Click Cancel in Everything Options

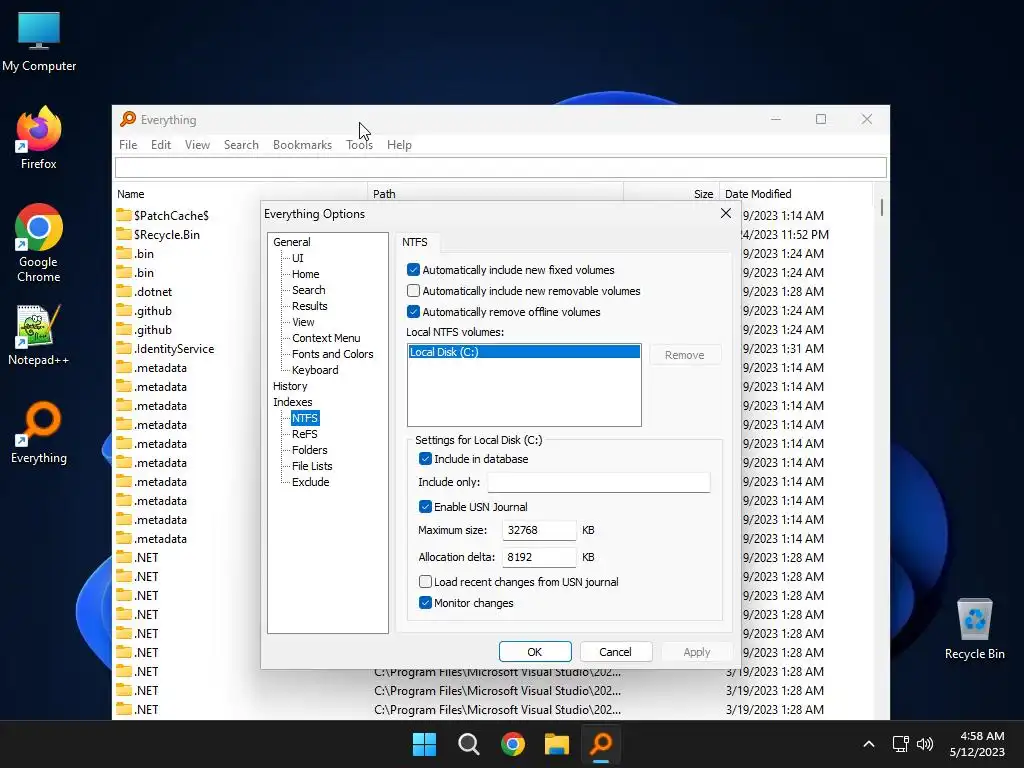click(615, 652)
